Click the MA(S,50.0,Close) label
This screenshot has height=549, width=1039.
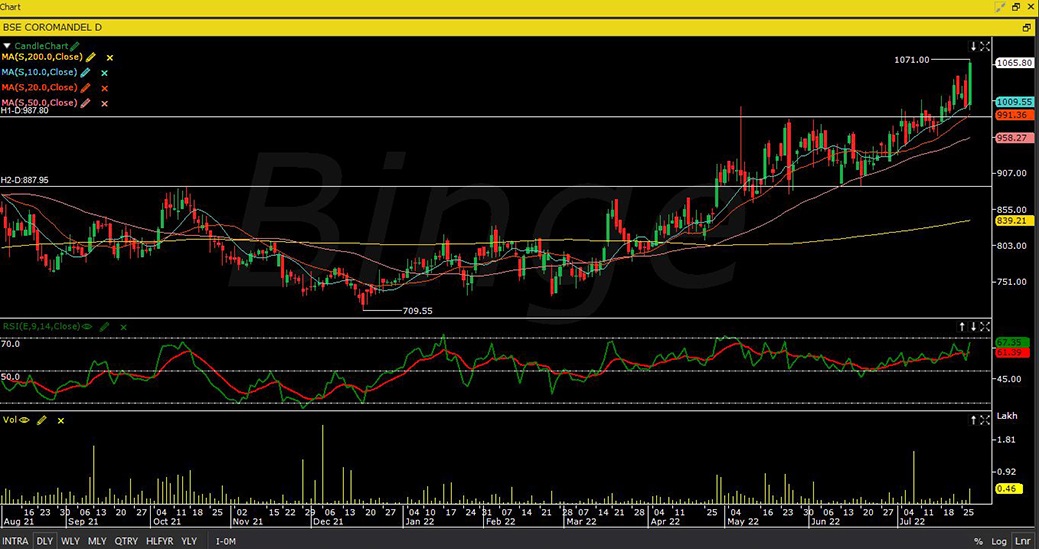click(x=39, y=103)
